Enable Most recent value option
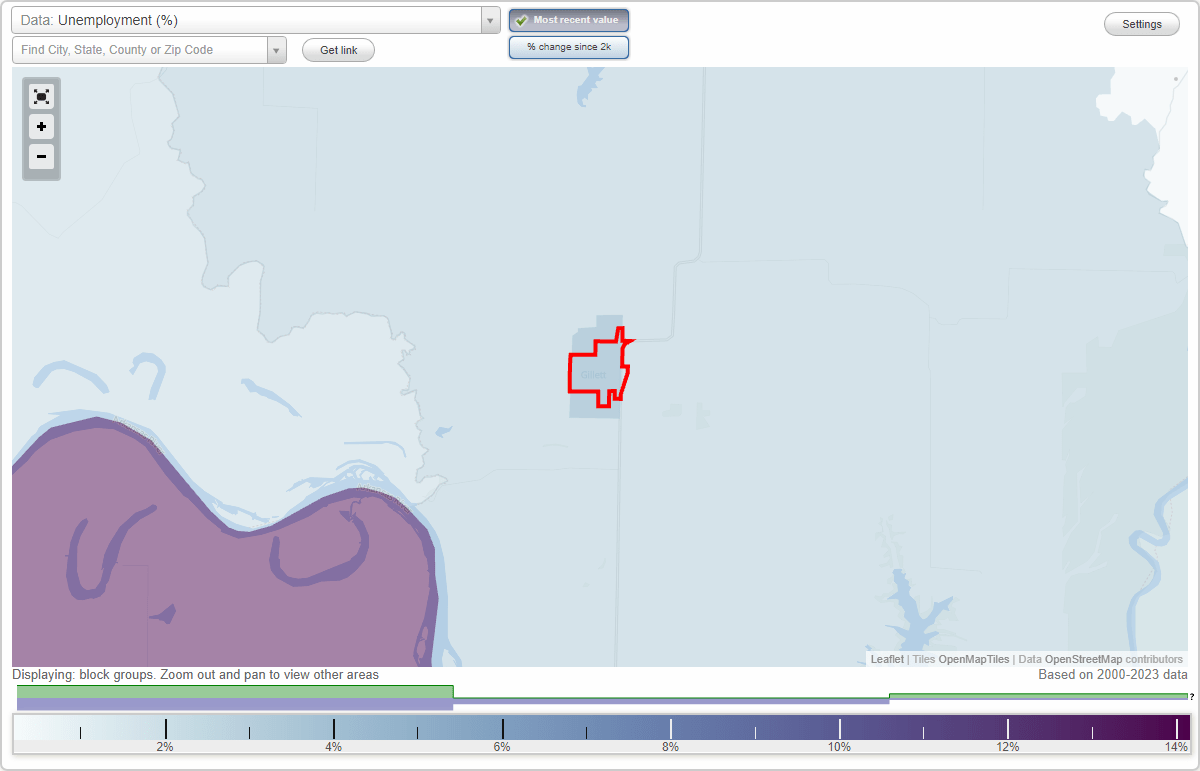This screenshot has width=1200, height=771. tap(569, 20)
